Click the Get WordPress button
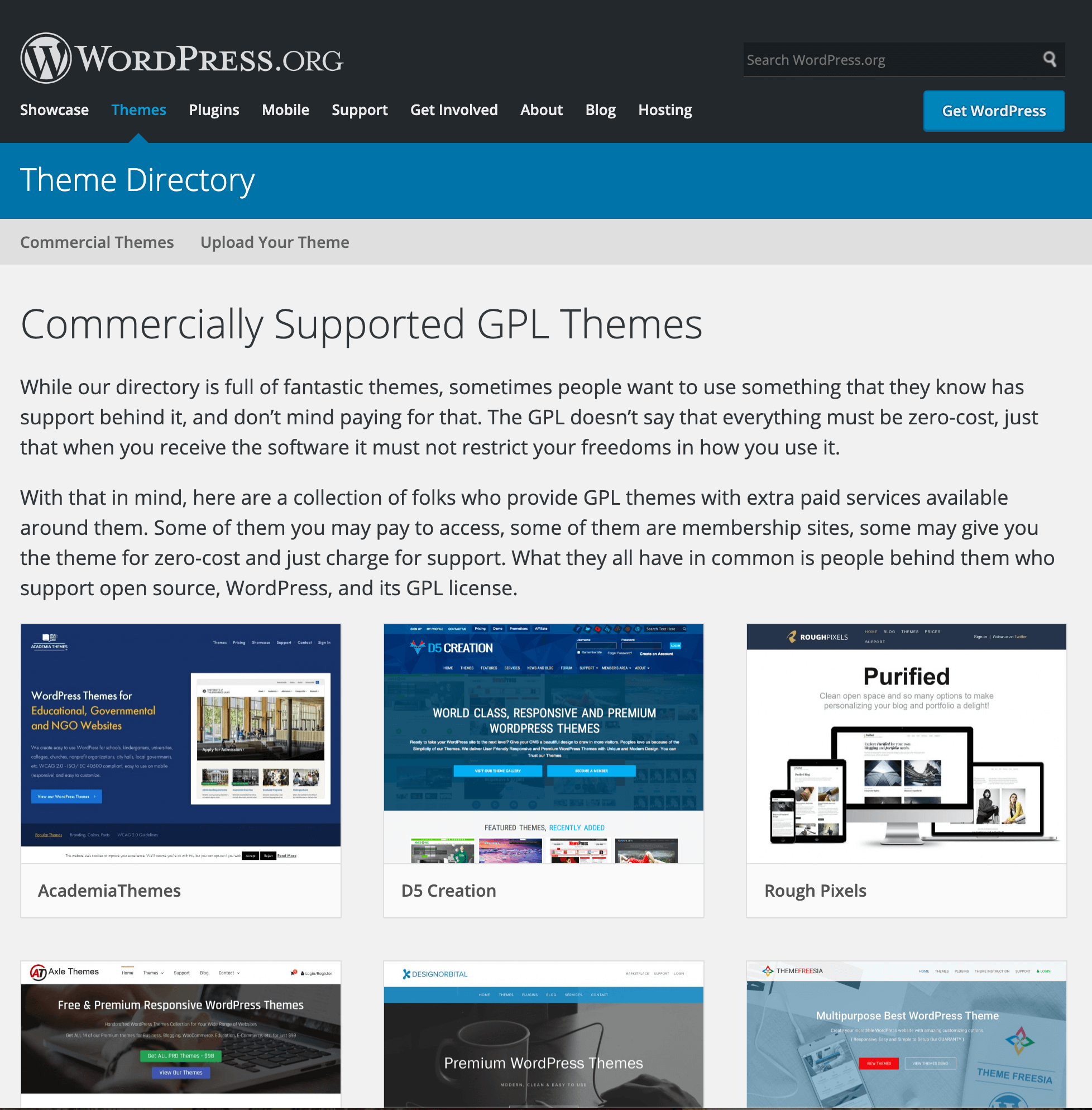Image resolution: width=1092 pixels, height=1110 pixels. click(x=994, y=110)
